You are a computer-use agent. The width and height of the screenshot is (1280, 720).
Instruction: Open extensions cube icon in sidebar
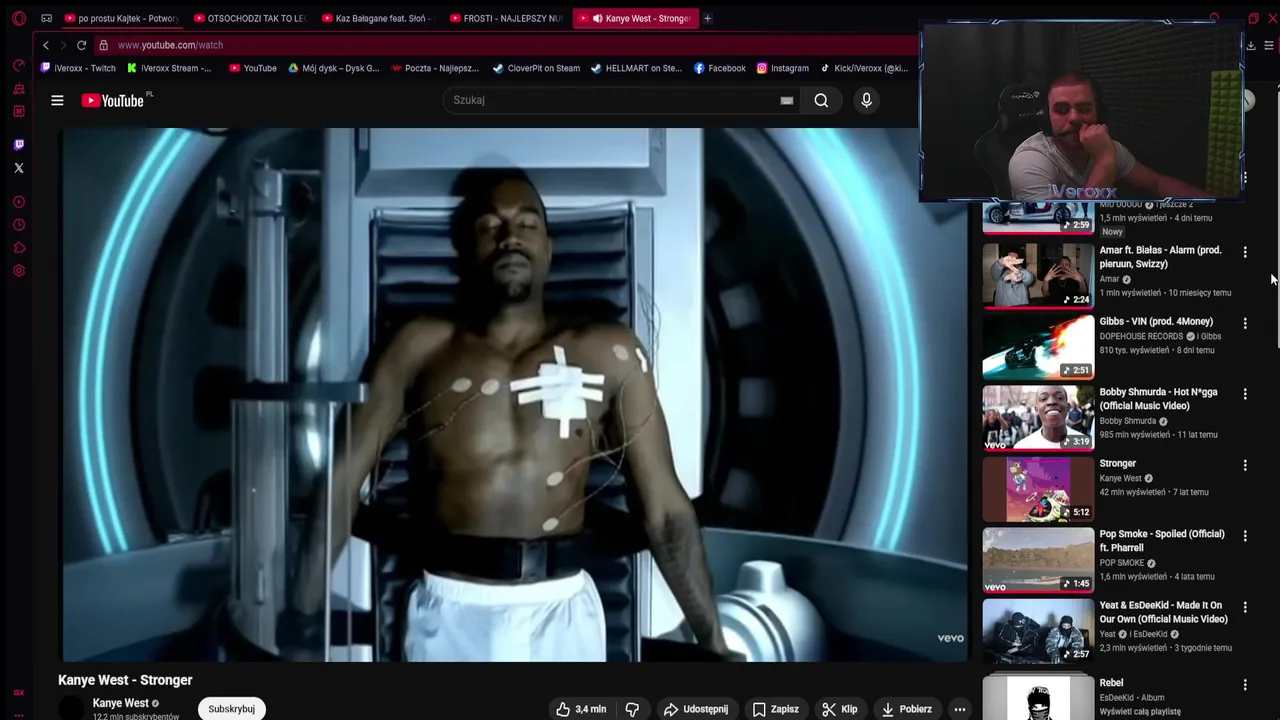click(x=18, y=248)
